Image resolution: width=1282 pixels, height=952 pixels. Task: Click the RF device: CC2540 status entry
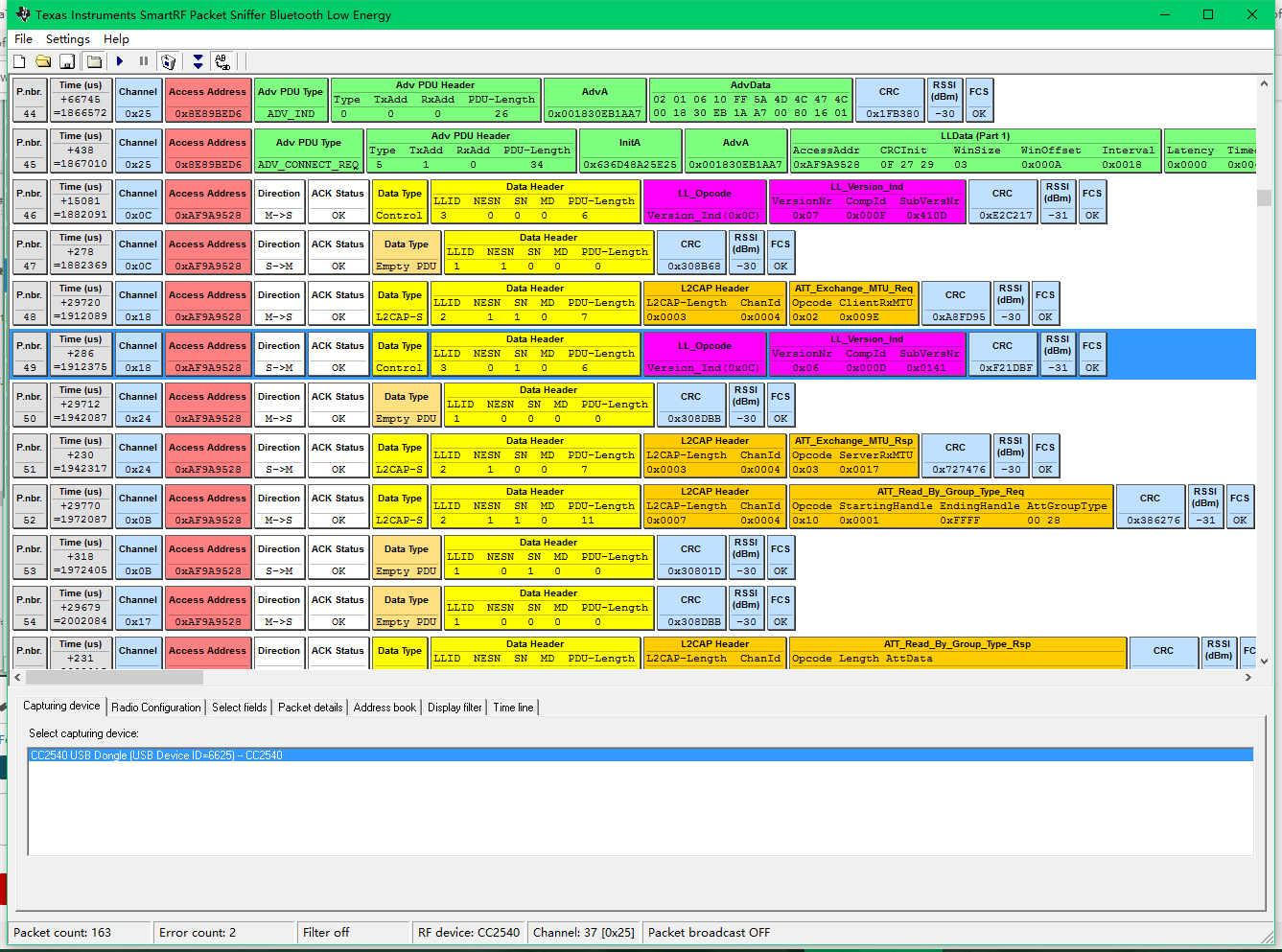469,932
